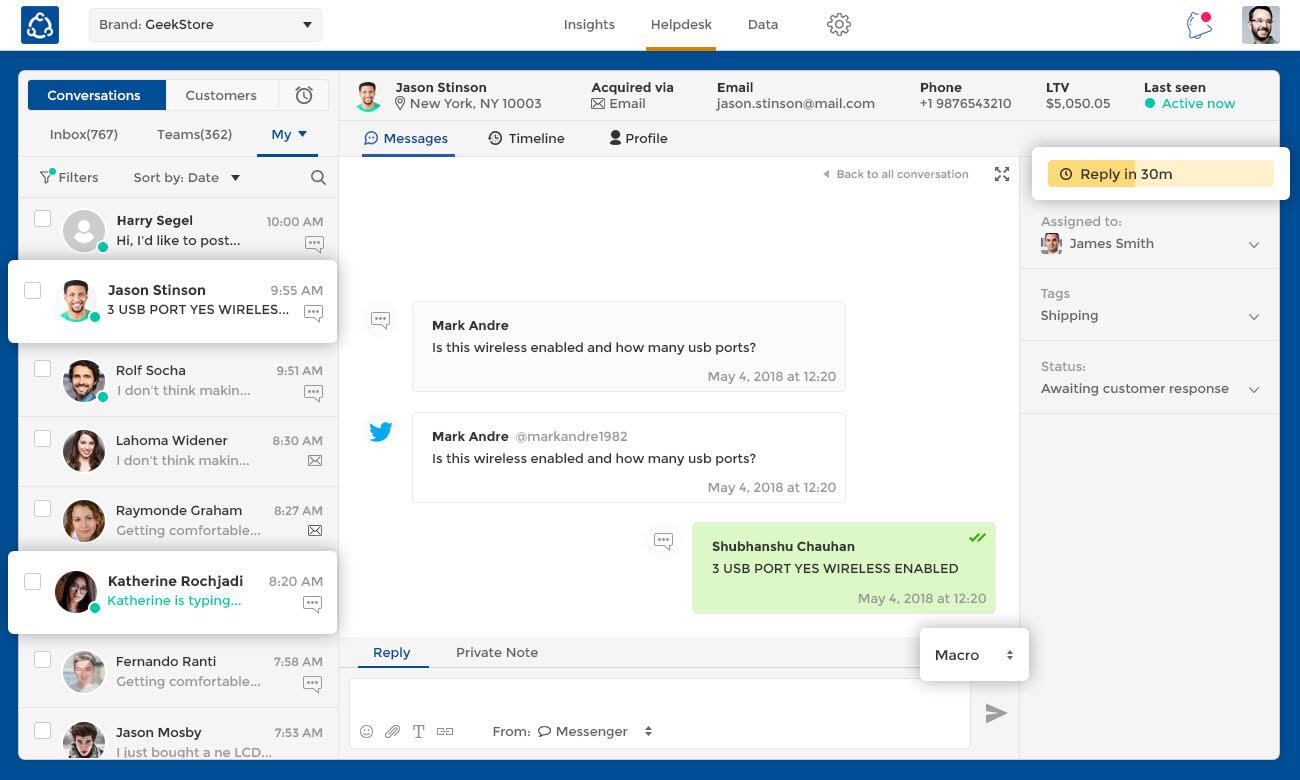Click the search magnifier in conversation list
The image size is (1300, 780).
(x=318, y=178)
